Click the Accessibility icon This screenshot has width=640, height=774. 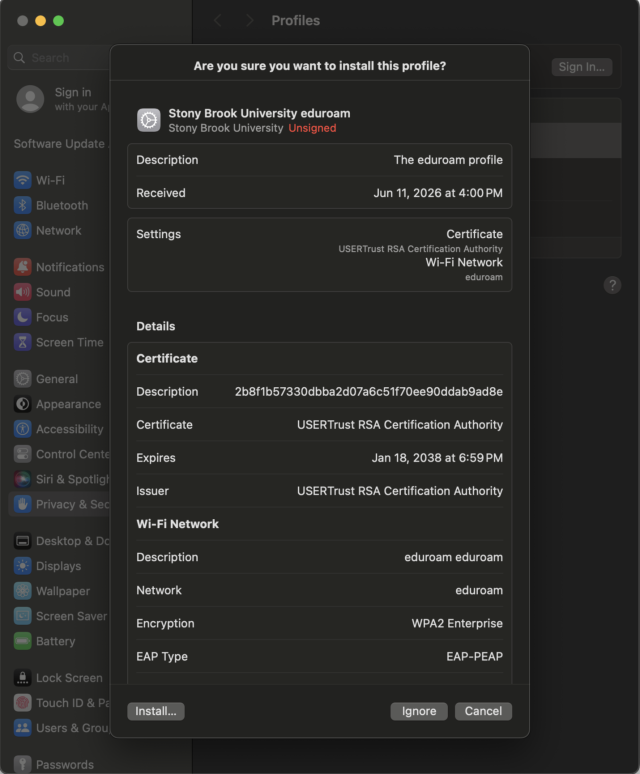[x=22, y=429]
